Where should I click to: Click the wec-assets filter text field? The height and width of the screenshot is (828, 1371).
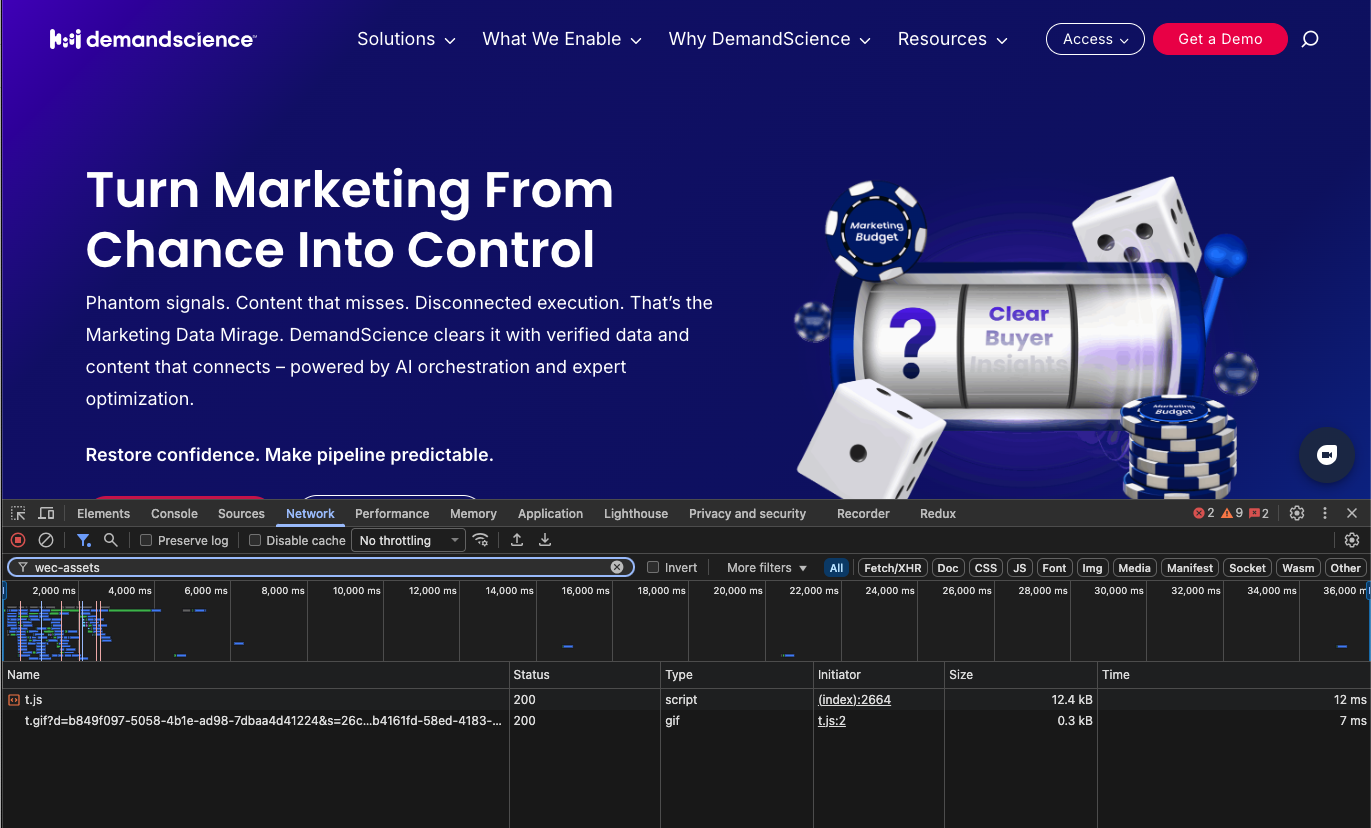(x=320, y=567)
